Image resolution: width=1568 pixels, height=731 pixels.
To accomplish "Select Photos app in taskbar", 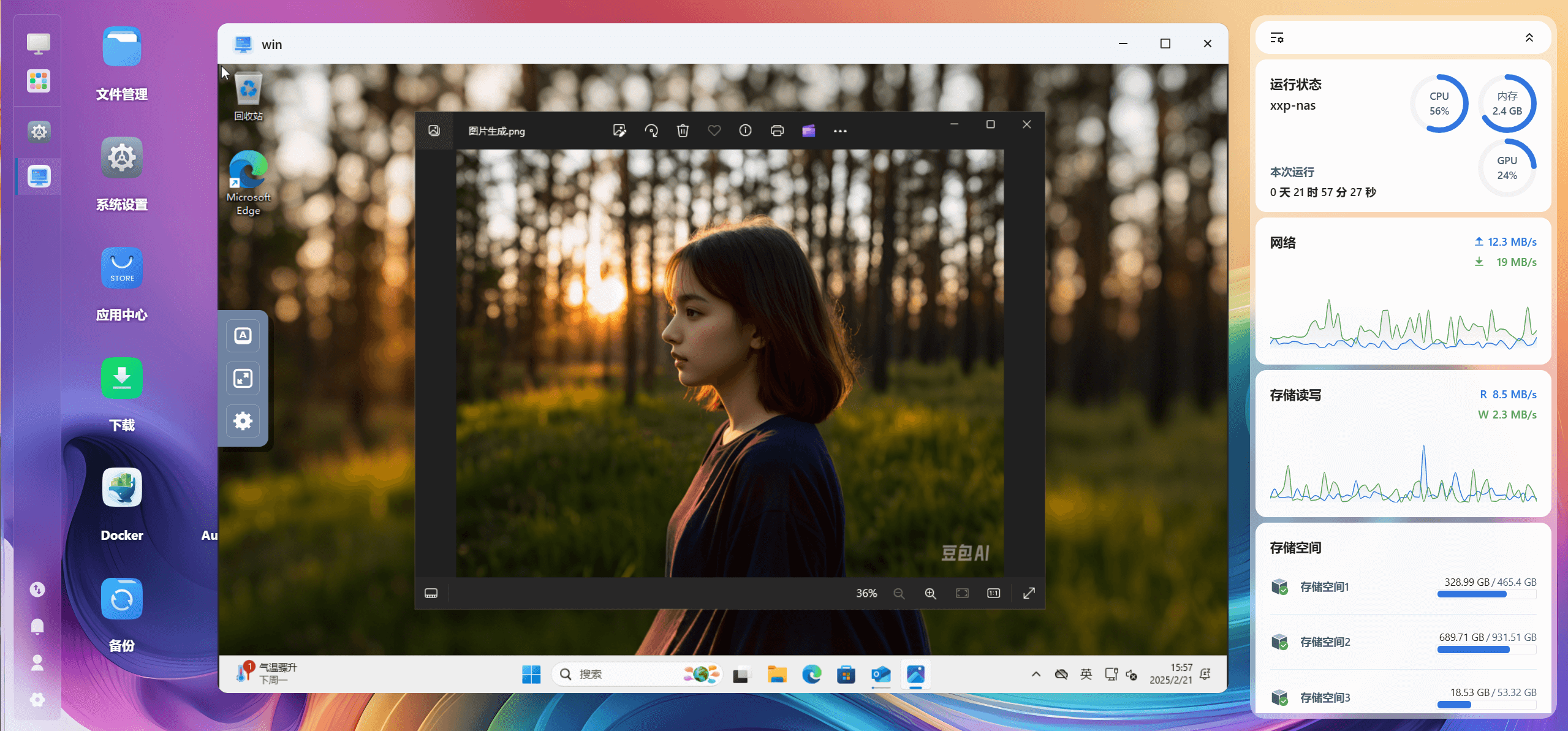I will (915, 674).
